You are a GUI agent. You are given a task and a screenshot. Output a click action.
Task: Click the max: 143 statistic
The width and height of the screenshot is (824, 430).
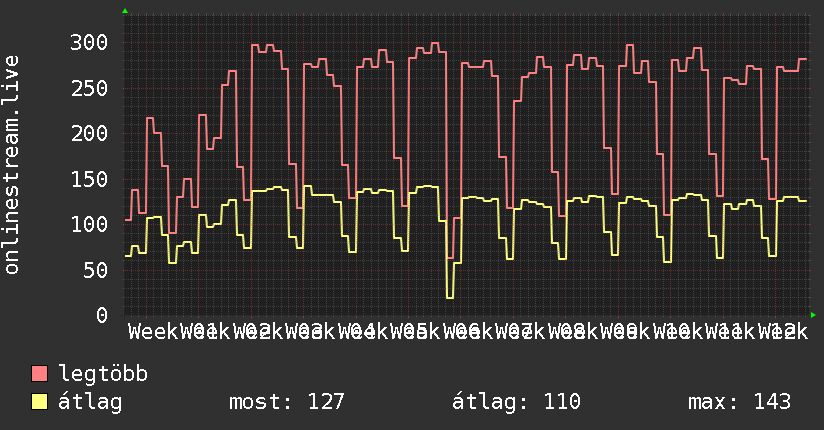pyautogui.click(x=739, y=402)
